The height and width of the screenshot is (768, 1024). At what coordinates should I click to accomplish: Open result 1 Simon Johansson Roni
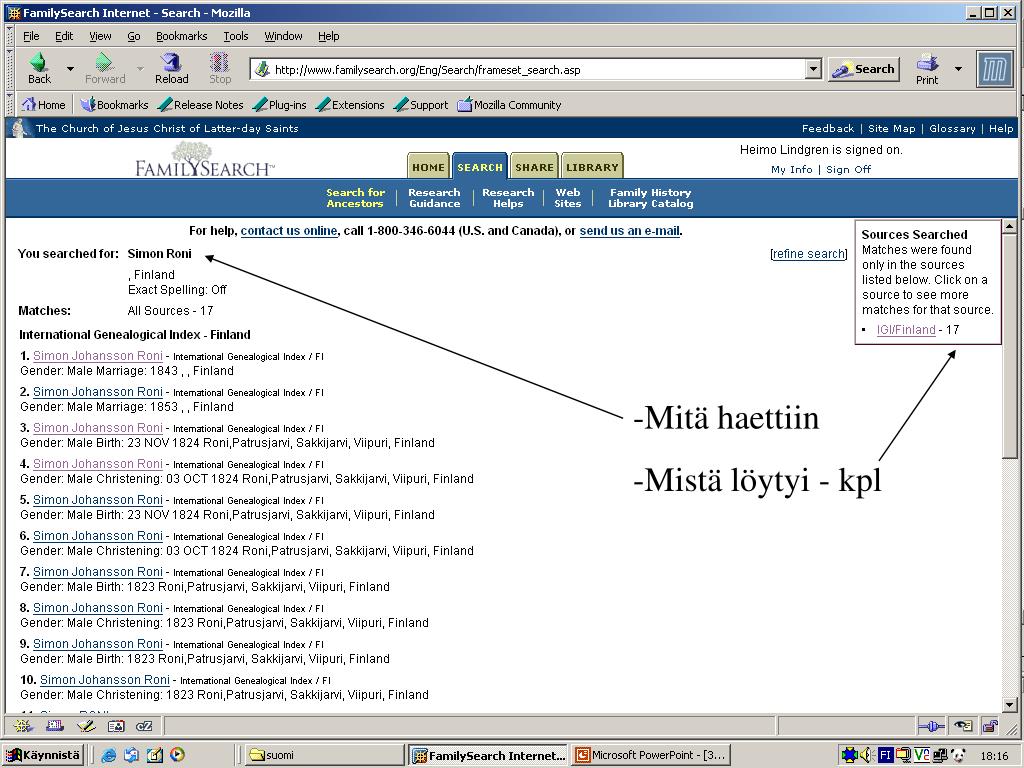pos(98,356)
